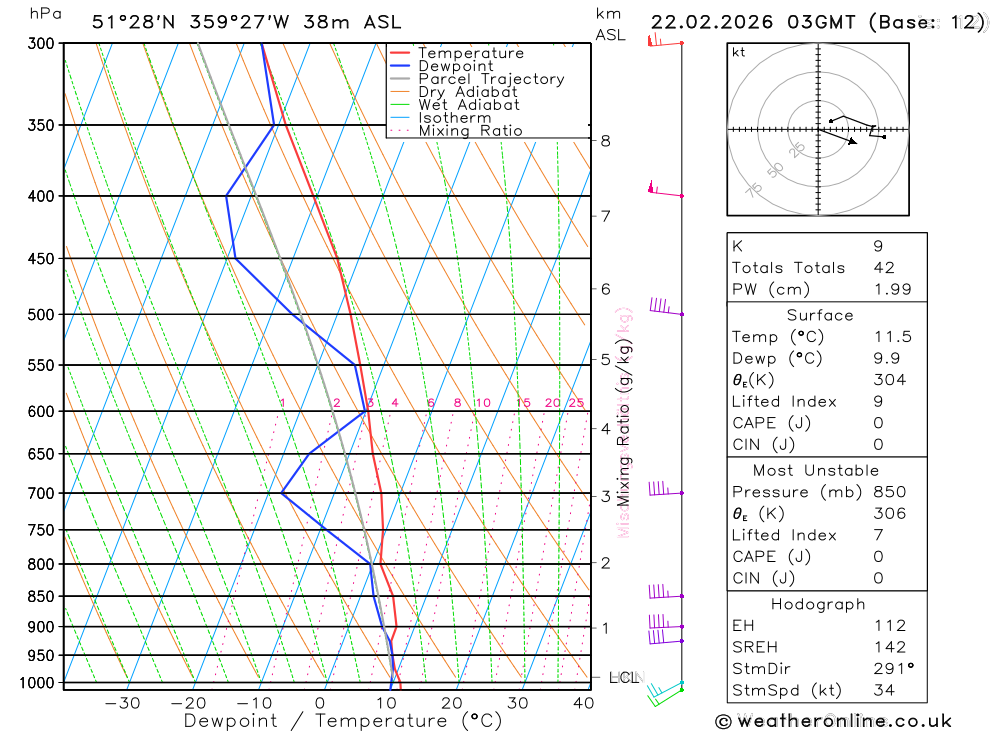Select Wet Adiabat legend label
Viewport: 1000px width, 733px height.
(x=469, y=105)
